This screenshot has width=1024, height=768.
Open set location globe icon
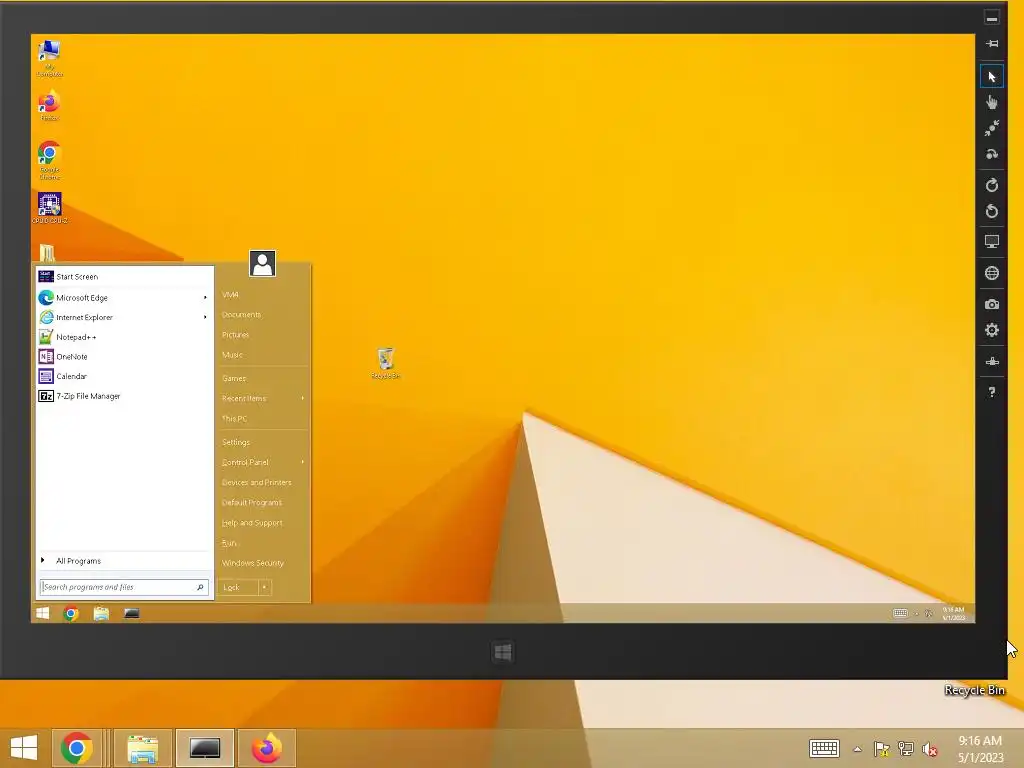coord(991,273)
